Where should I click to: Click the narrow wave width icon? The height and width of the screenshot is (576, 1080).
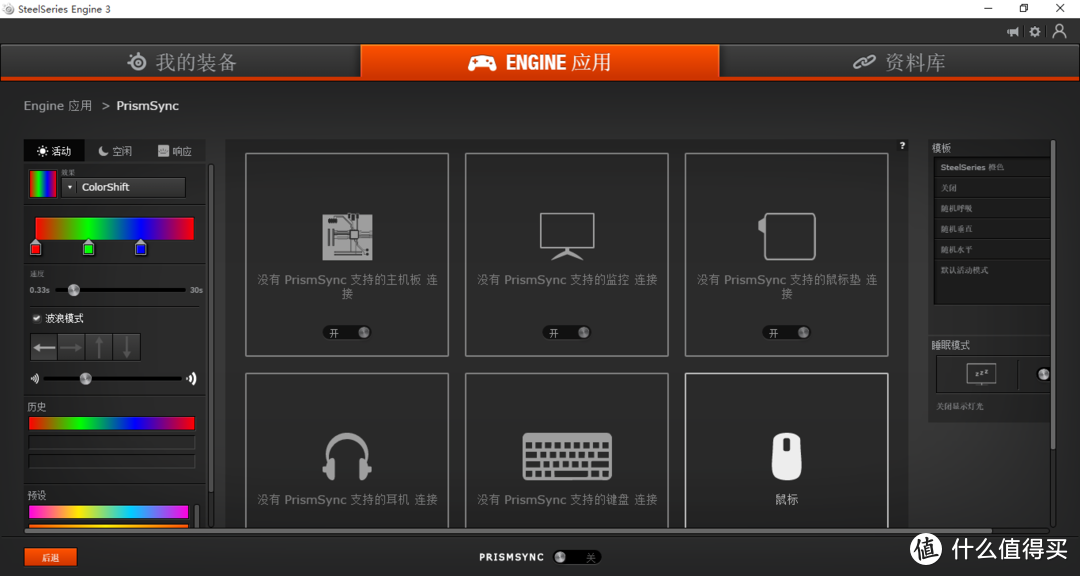(x=34, y=378)
